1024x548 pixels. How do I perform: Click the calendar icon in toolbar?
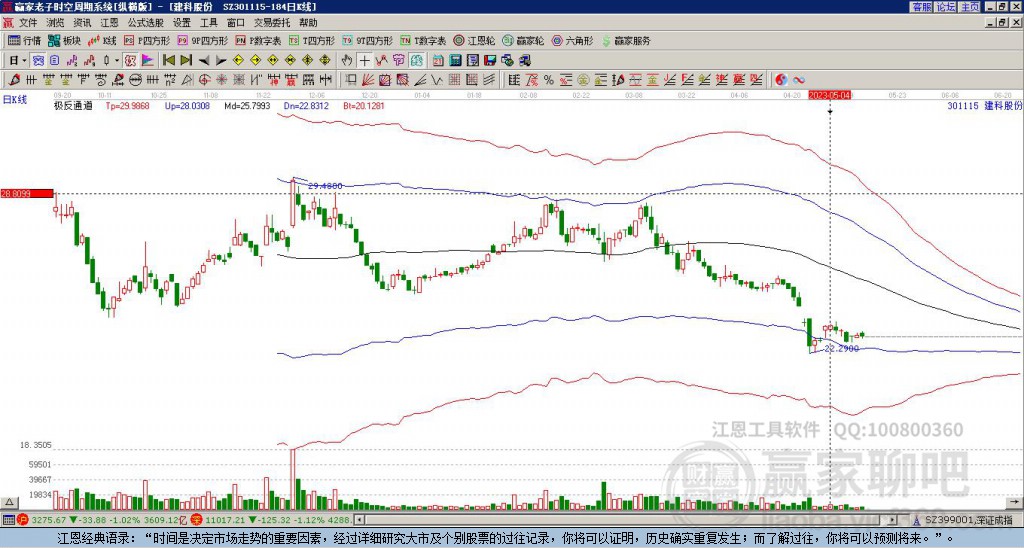tap(438, 61)
